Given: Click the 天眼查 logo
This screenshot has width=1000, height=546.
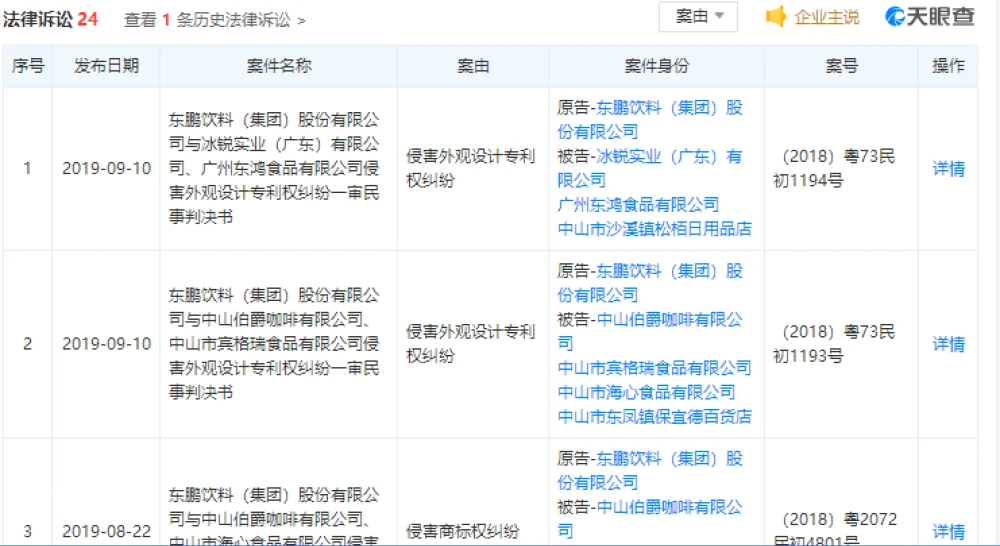Looking at the screenshot, I should coord(929,17).
